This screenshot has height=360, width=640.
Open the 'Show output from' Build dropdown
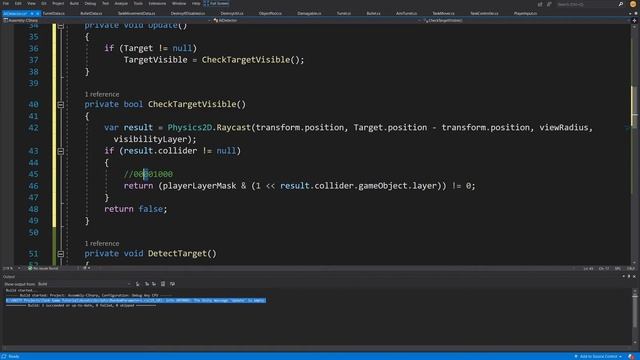84,284
